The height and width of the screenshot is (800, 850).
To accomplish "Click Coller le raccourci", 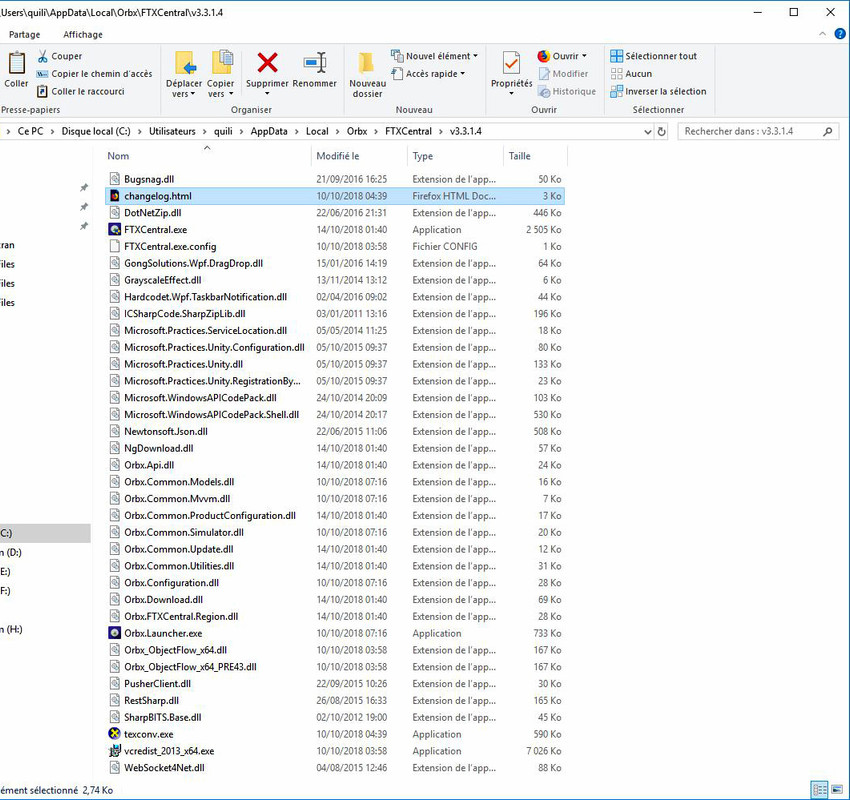I will (81, 92).
